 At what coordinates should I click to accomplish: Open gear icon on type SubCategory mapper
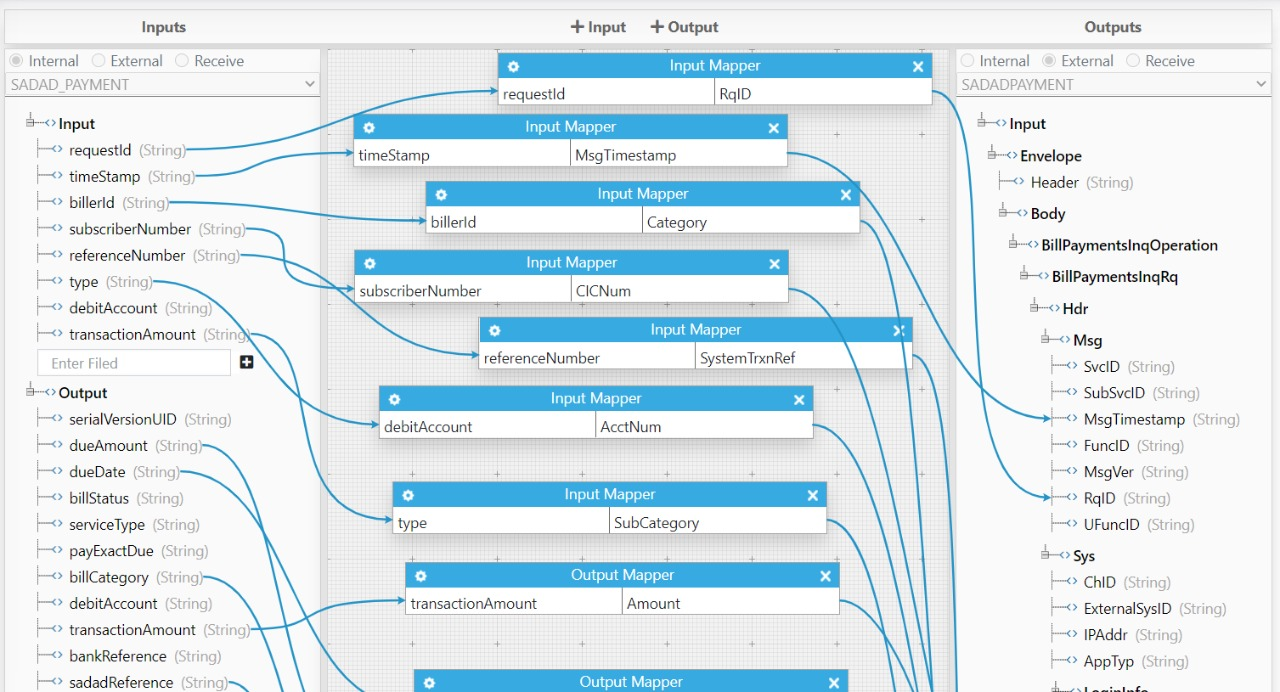coord(408,495)
